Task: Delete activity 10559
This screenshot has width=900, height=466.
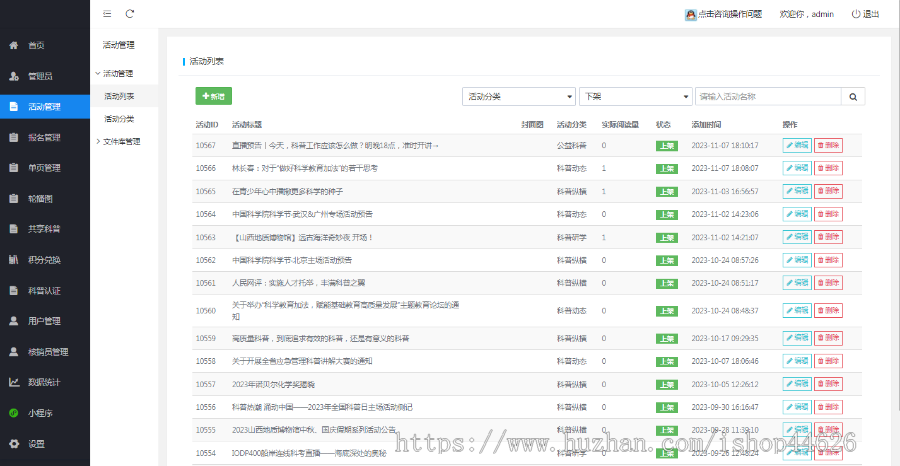Action: 828,338
